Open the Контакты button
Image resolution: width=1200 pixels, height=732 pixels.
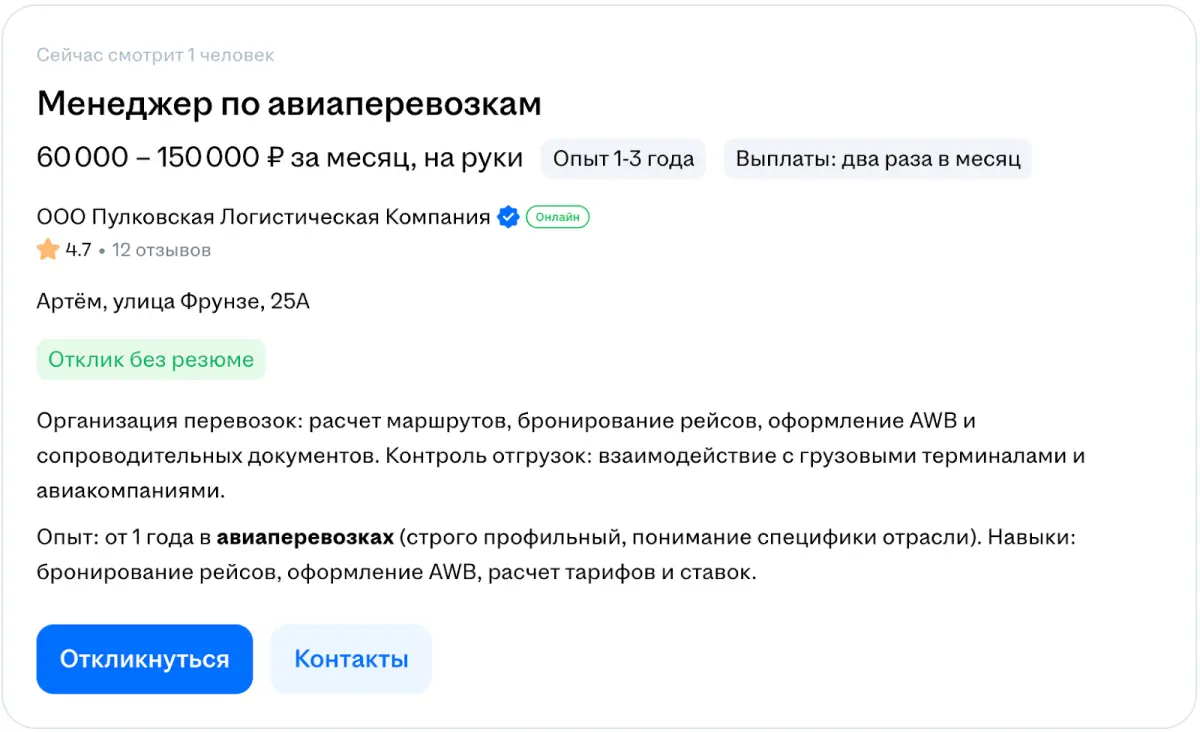[351, 659]
